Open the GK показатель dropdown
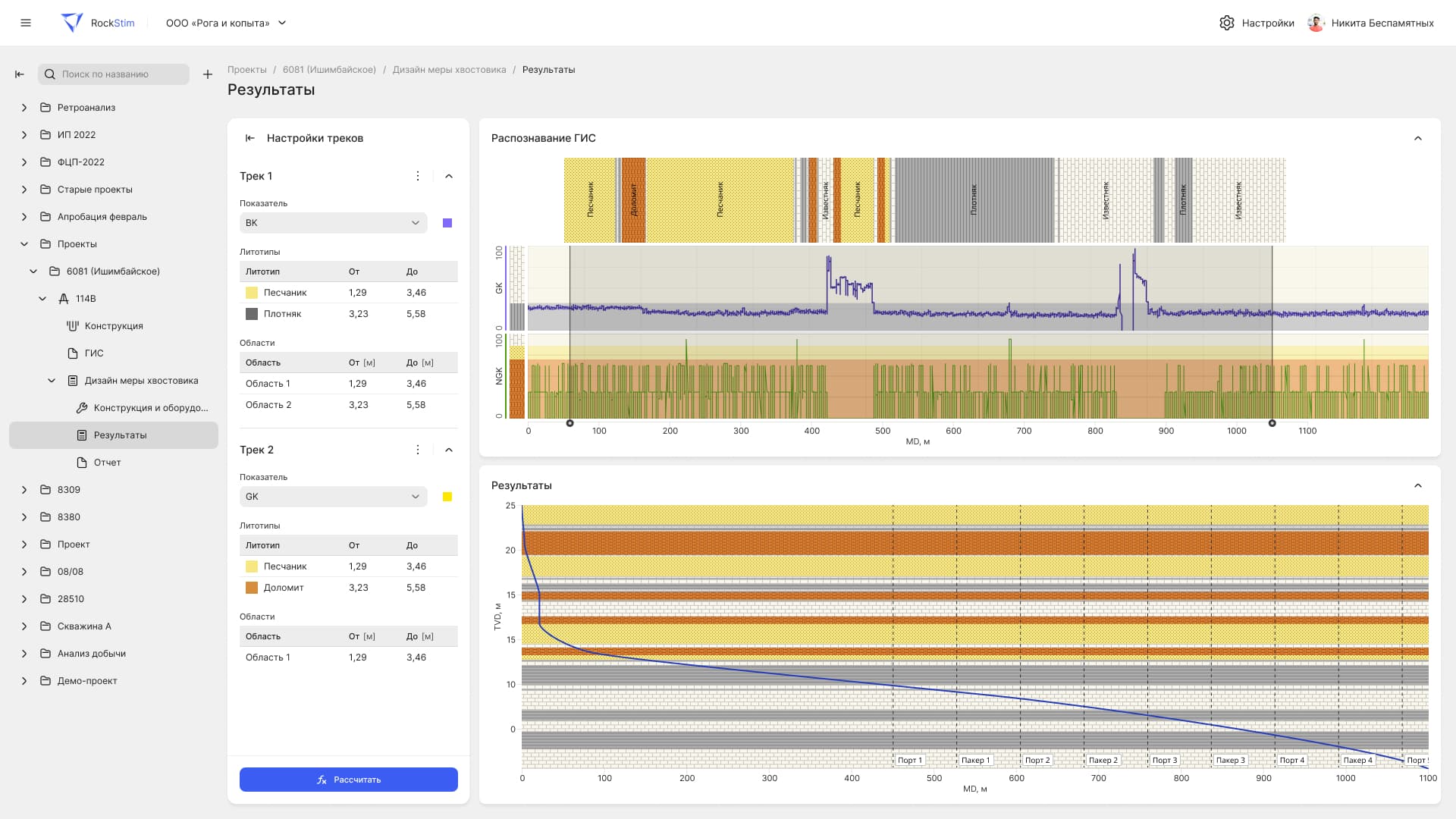The image size is (1456, 819). (x=333, y=497)
